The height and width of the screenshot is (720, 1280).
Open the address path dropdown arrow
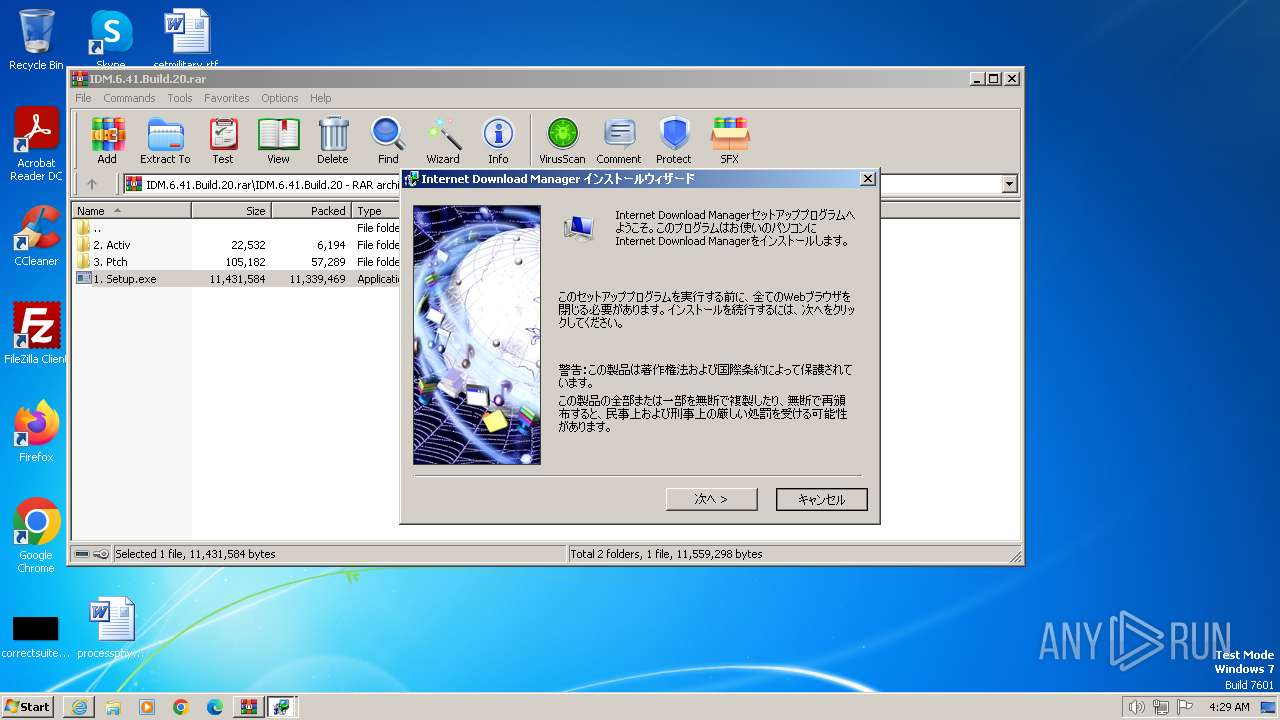click(1009, 184)
